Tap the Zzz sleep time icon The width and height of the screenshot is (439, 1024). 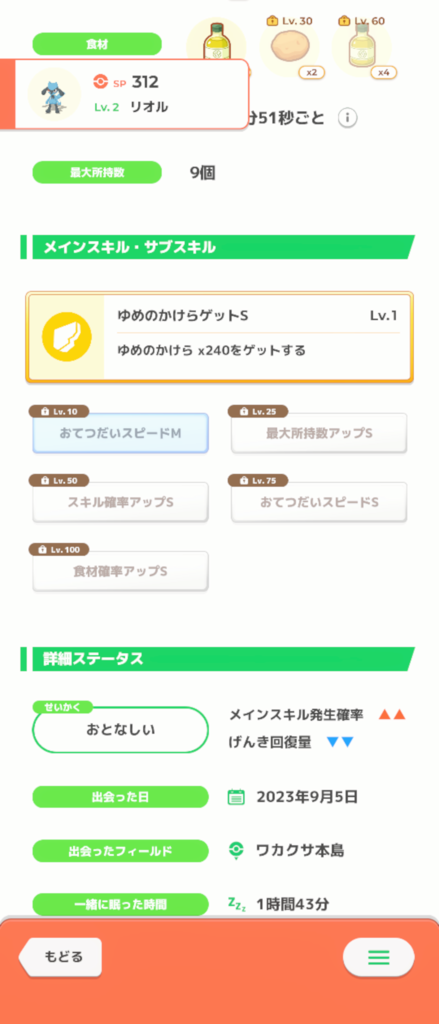pyautogui.click(x=236, y=903)
